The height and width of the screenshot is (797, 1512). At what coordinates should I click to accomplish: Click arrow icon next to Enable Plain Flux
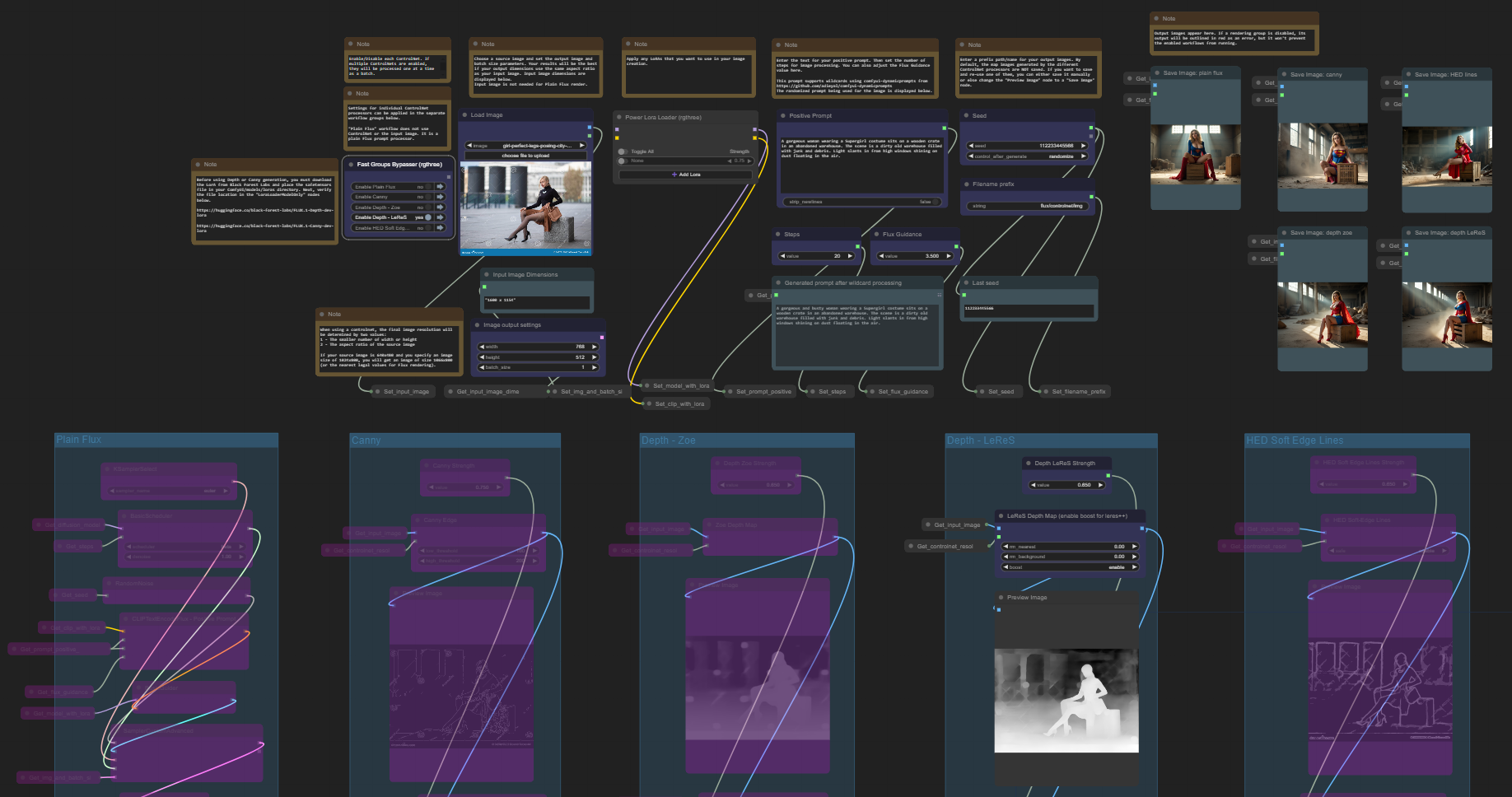[x=440, y=187]
